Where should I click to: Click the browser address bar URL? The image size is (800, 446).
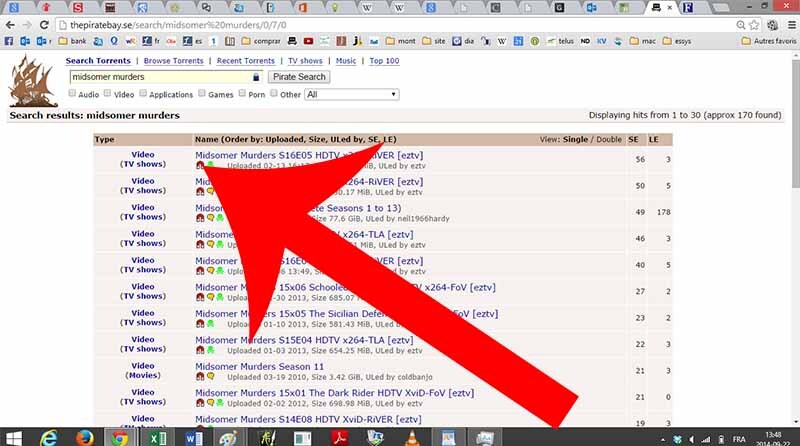[178, 25]
